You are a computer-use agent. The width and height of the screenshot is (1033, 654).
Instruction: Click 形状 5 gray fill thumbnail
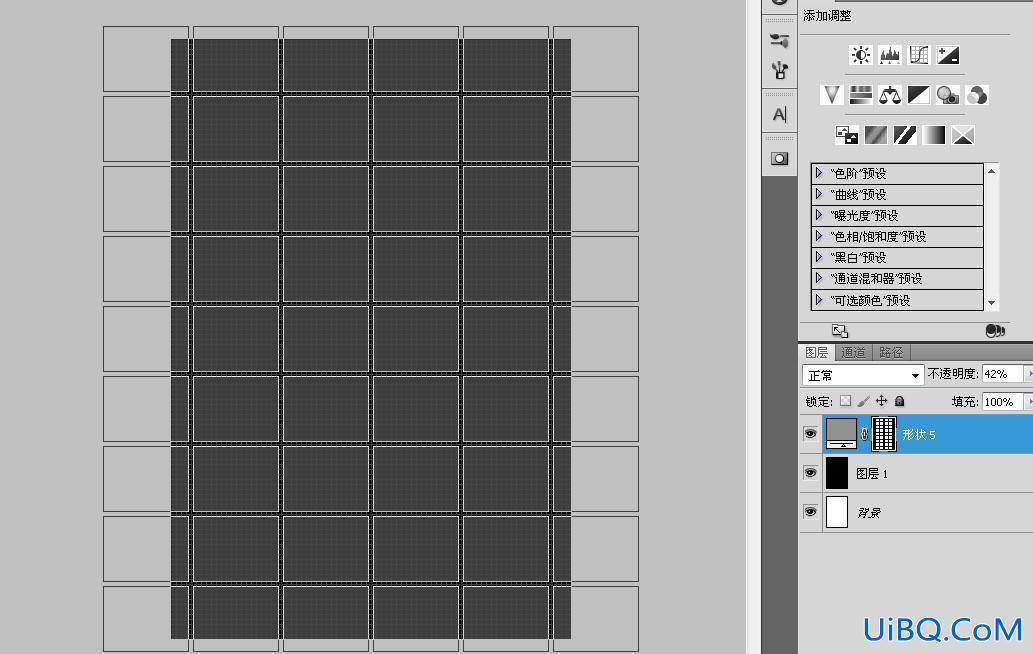(x=841, y=434)
